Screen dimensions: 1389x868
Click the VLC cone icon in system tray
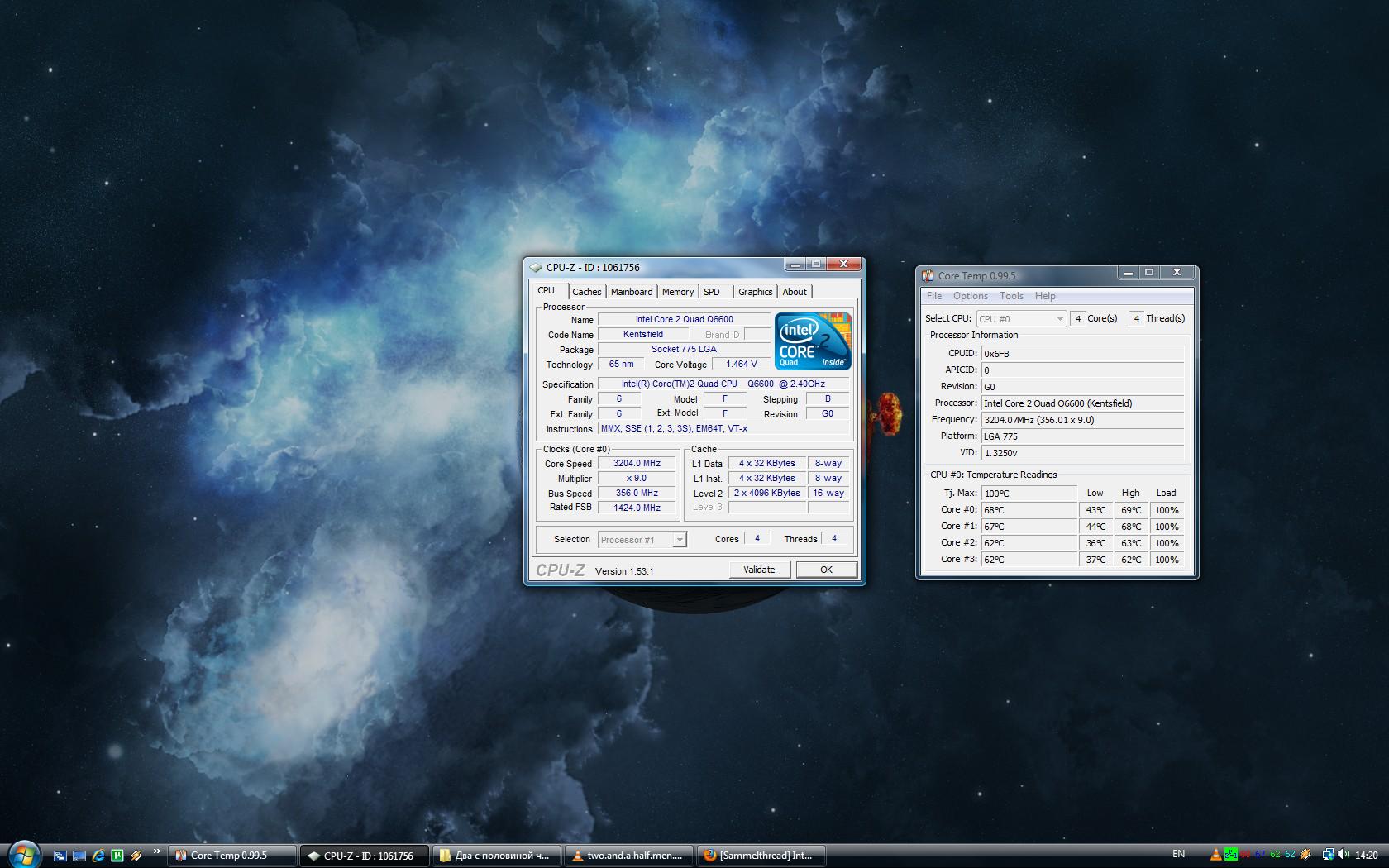click(1215, 855)
